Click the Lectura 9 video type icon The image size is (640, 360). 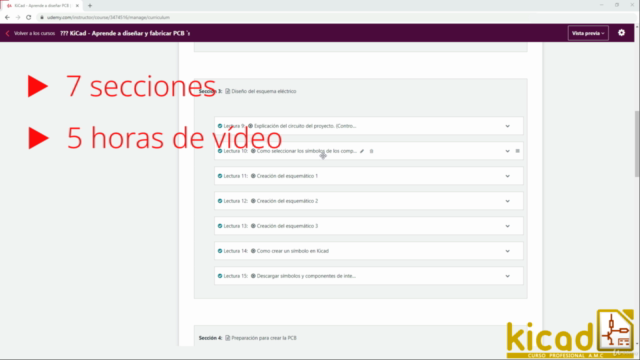[x=251, y=126]
